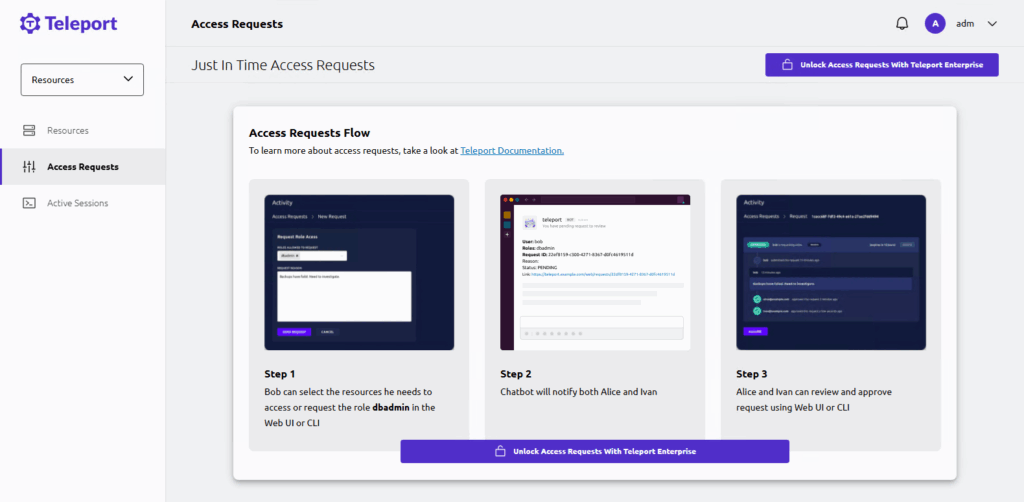Expand the Resources dropdown selector
The height and width of the screenshot is (502, 1024).
[x=82, y=80]
